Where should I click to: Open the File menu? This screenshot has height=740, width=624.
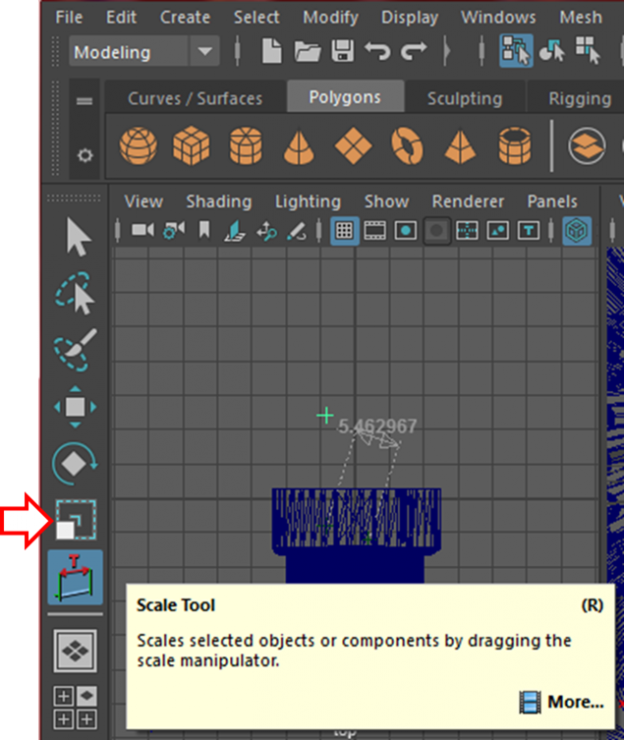69,17
